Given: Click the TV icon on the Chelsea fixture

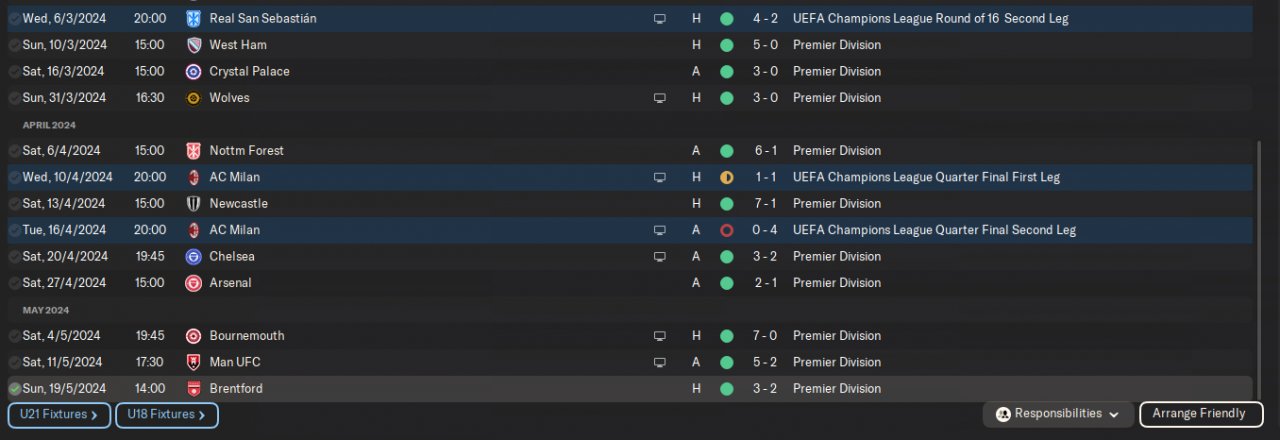Looking at the screenshot, I should pos(659,257).
